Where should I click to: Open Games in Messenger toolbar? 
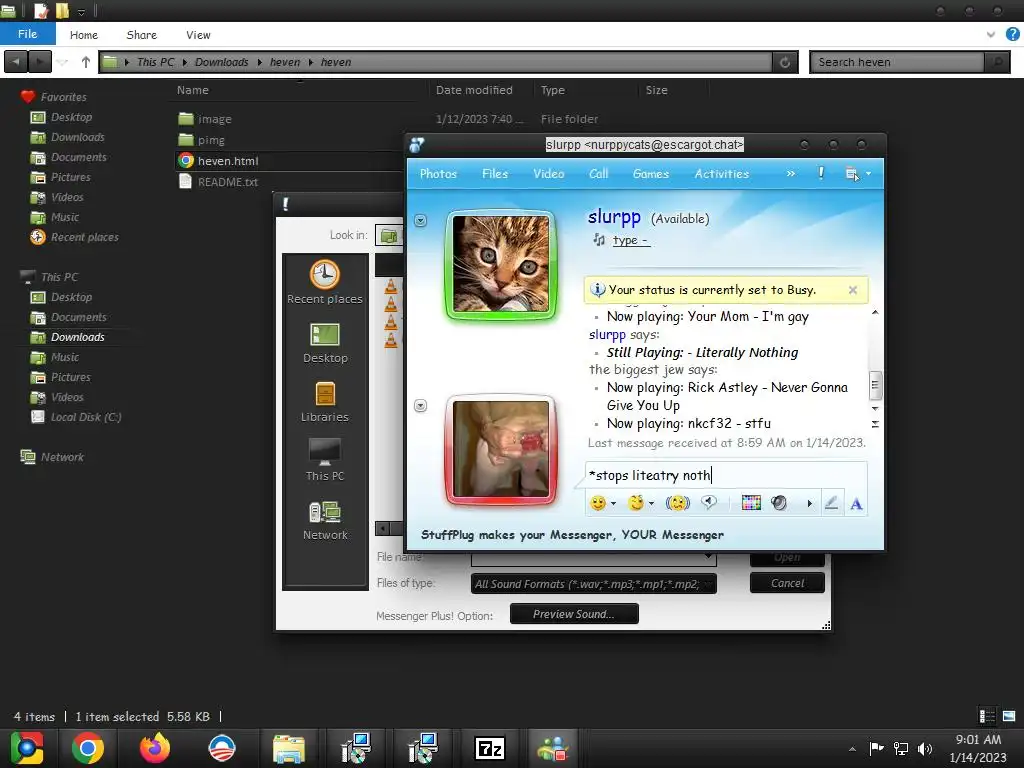(x=650, y=174)
